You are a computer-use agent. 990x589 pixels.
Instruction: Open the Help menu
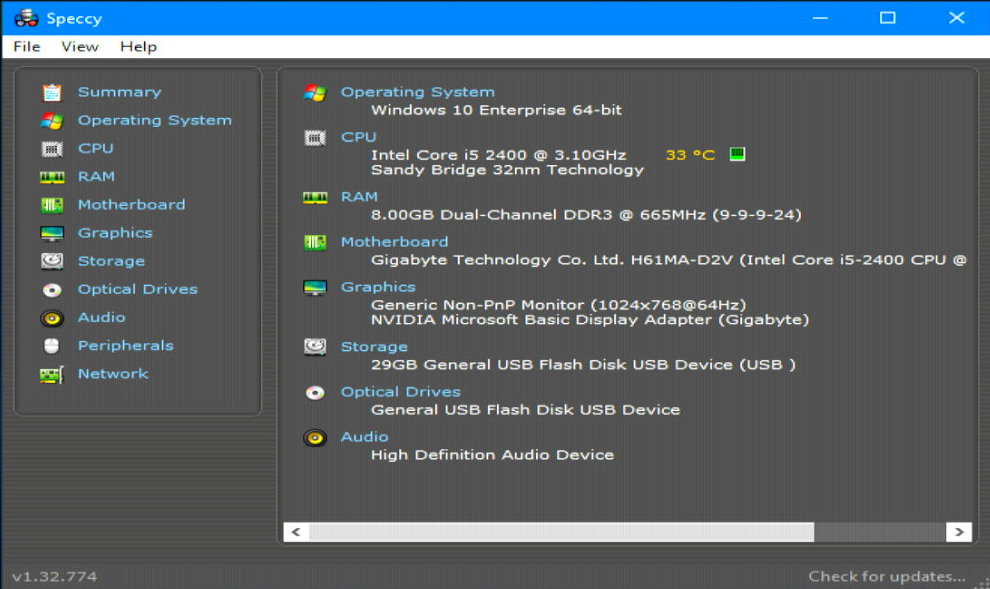click(138, 46)
